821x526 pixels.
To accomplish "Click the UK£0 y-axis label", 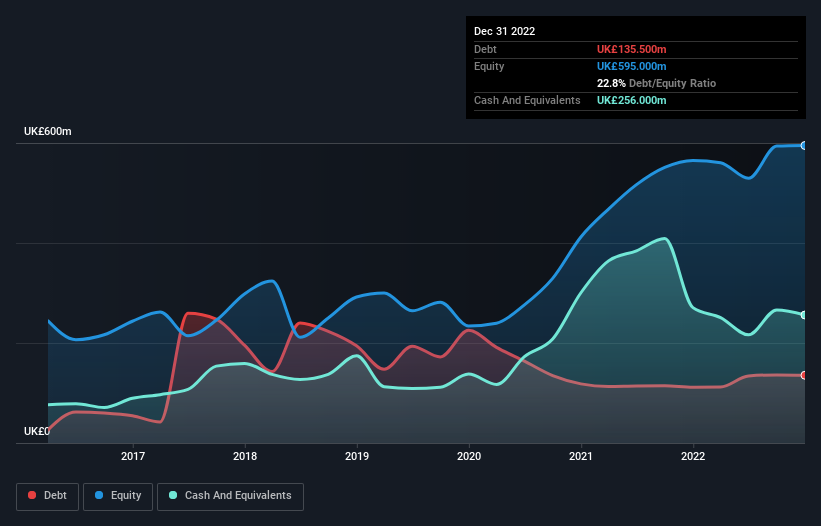I will [x=37, y=431].
